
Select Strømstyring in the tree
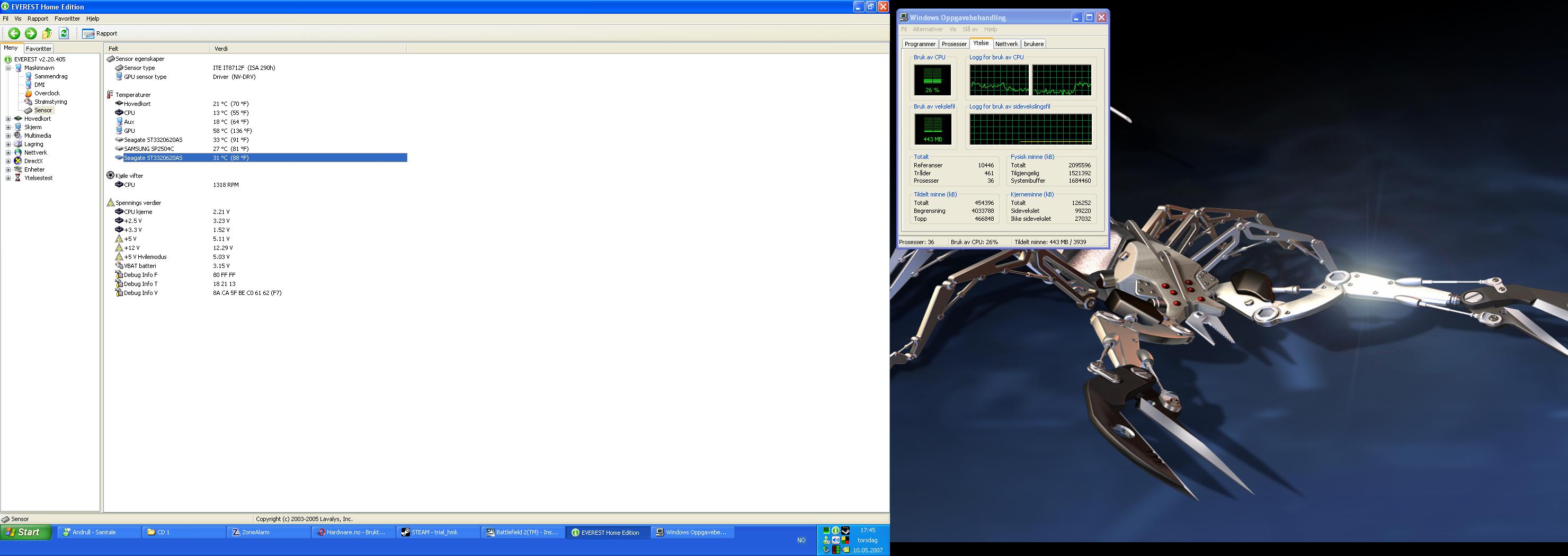click(50, 102)
